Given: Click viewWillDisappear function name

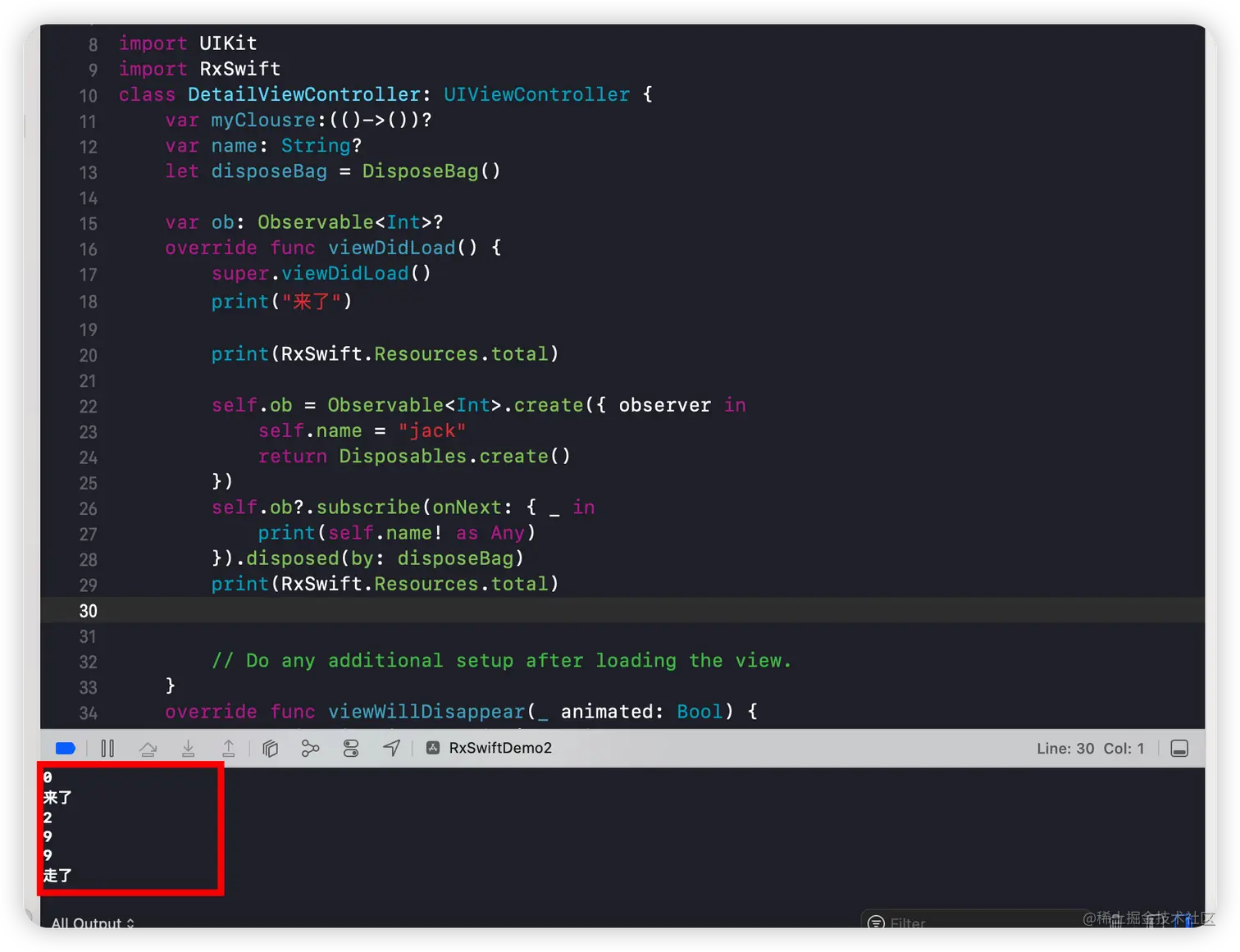Looking at the screenshot, I should [x=426, y=712].
